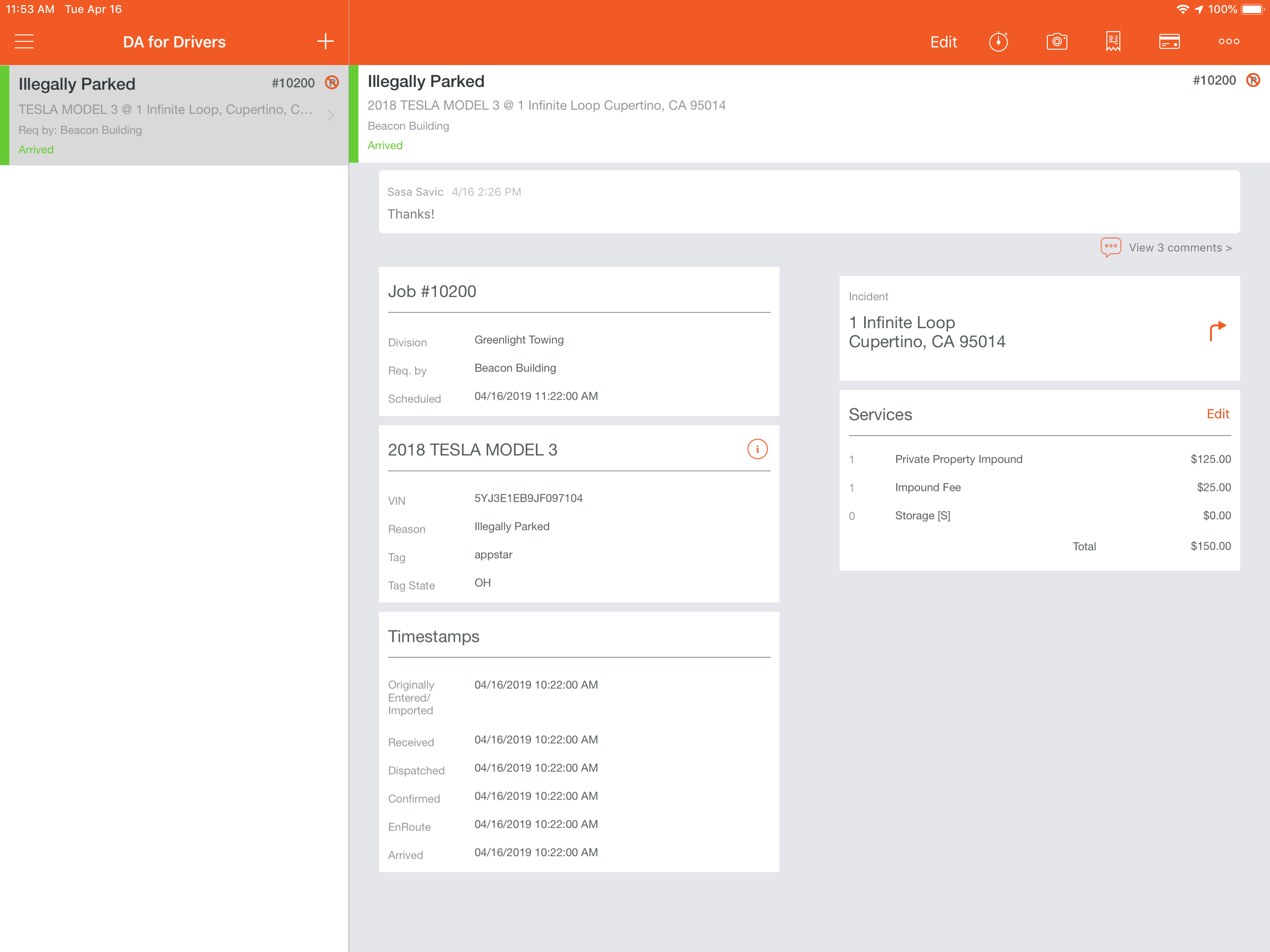The image size is (1270, 952).
Task: Edit the Services section
Action: point(1217,414)
